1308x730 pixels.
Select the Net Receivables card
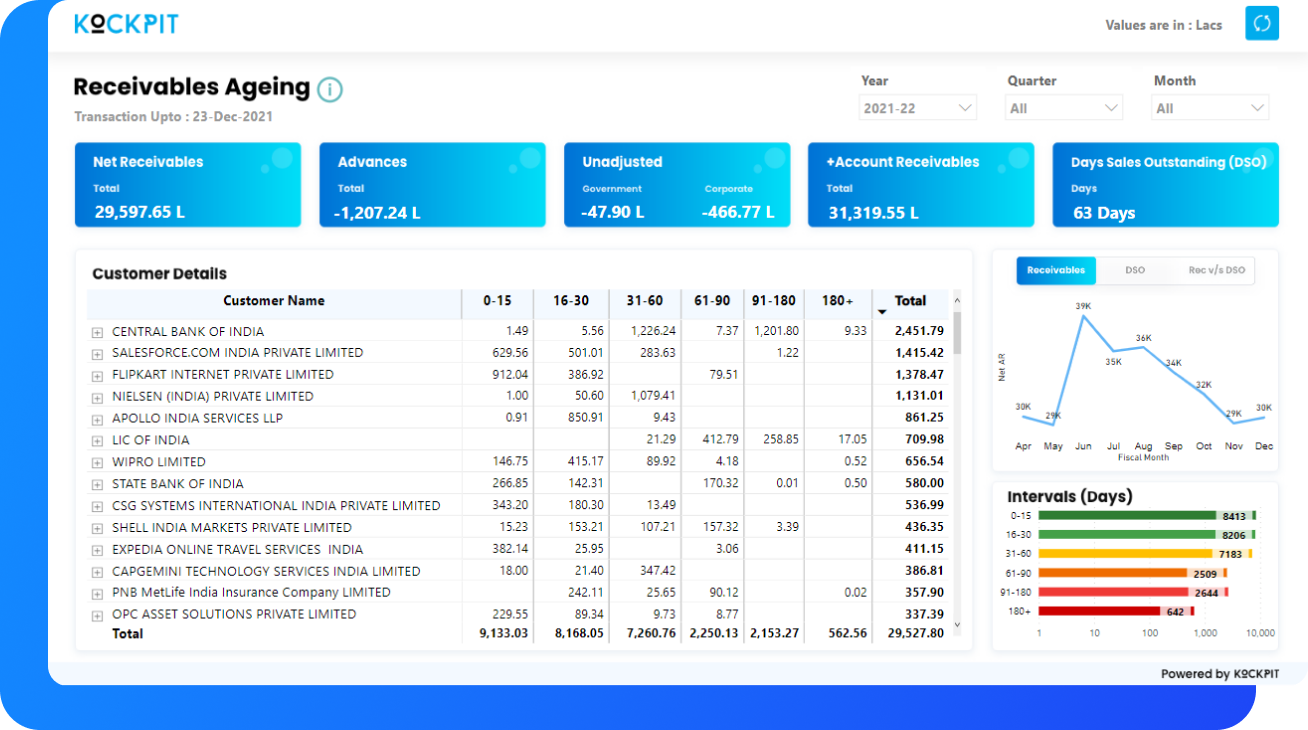[188, 185]
